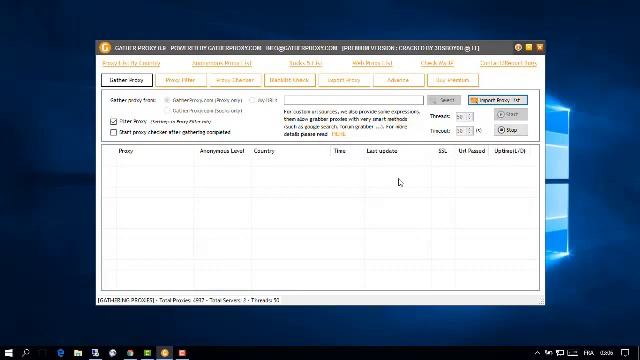Open the Contact/Report Bugs link
Image resolution: width=640 pixels, height=360 pixels.
[508, 63]
